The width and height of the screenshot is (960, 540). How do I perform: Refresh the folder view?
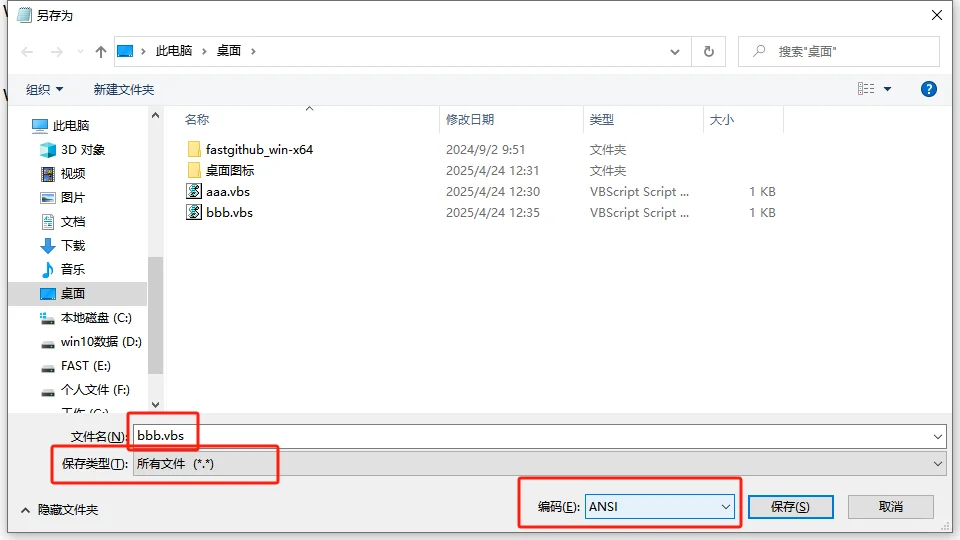709,52
